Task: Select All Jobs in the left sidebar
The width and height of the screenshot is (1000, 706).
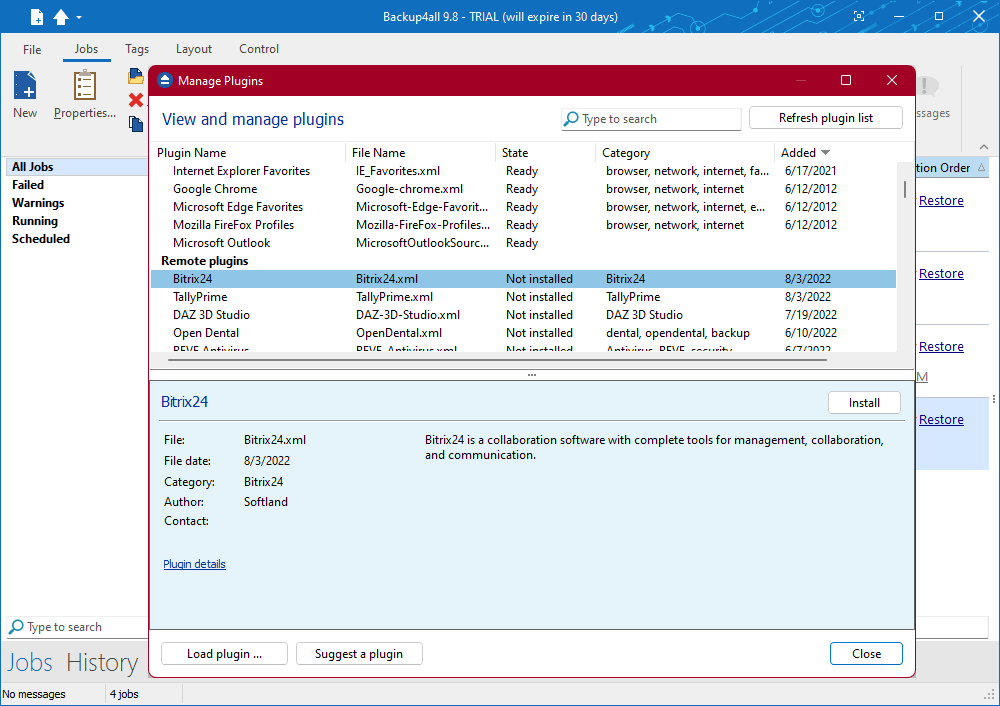Action: coord(77,167)
